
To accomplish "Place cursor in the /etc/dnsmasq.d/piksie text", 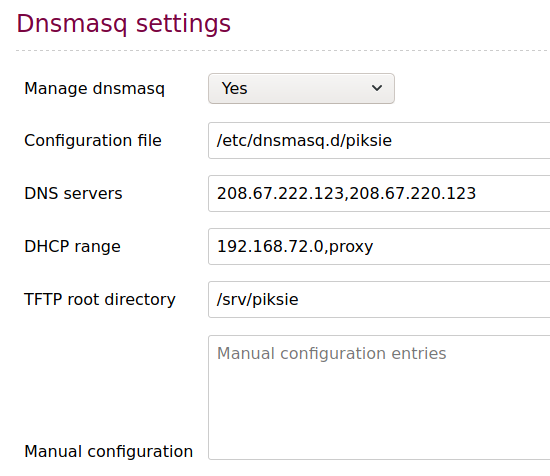I will (304, 141).
